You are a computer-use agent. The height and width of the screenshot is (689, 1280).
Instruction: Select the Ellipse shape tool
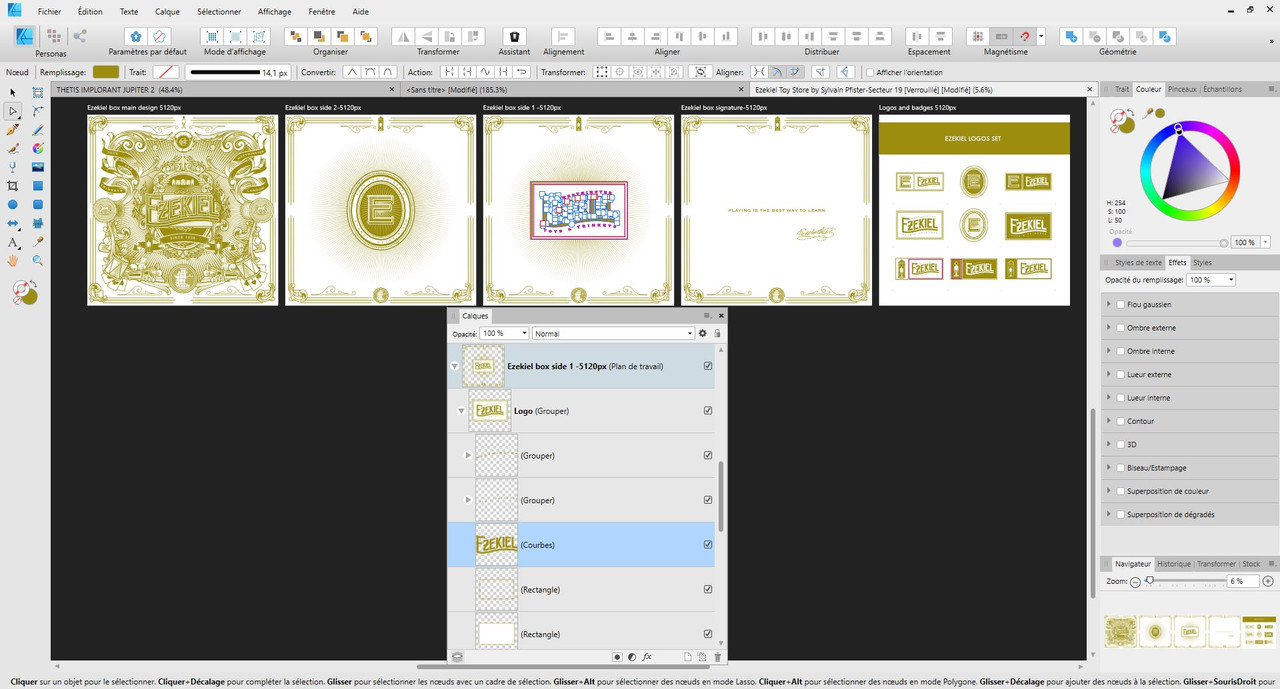click(x=13, y=204)
